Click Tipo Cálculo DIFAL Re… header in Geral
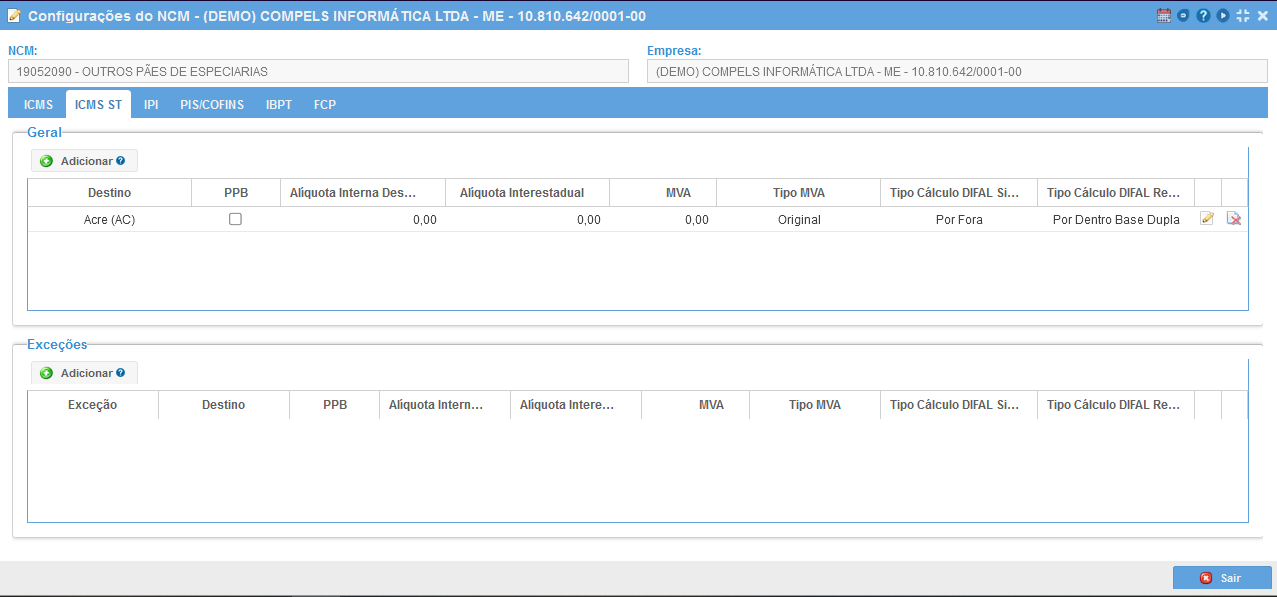Viewport: 1277px width, 597px height. click(x=1116, y=193)
